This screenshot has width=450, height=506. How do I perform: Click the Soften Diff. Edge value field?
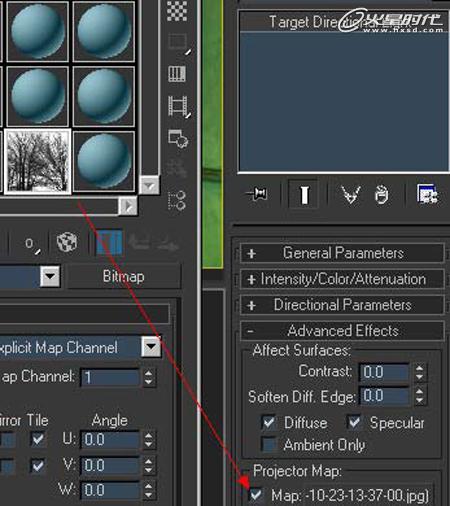[x=384, y=396]
